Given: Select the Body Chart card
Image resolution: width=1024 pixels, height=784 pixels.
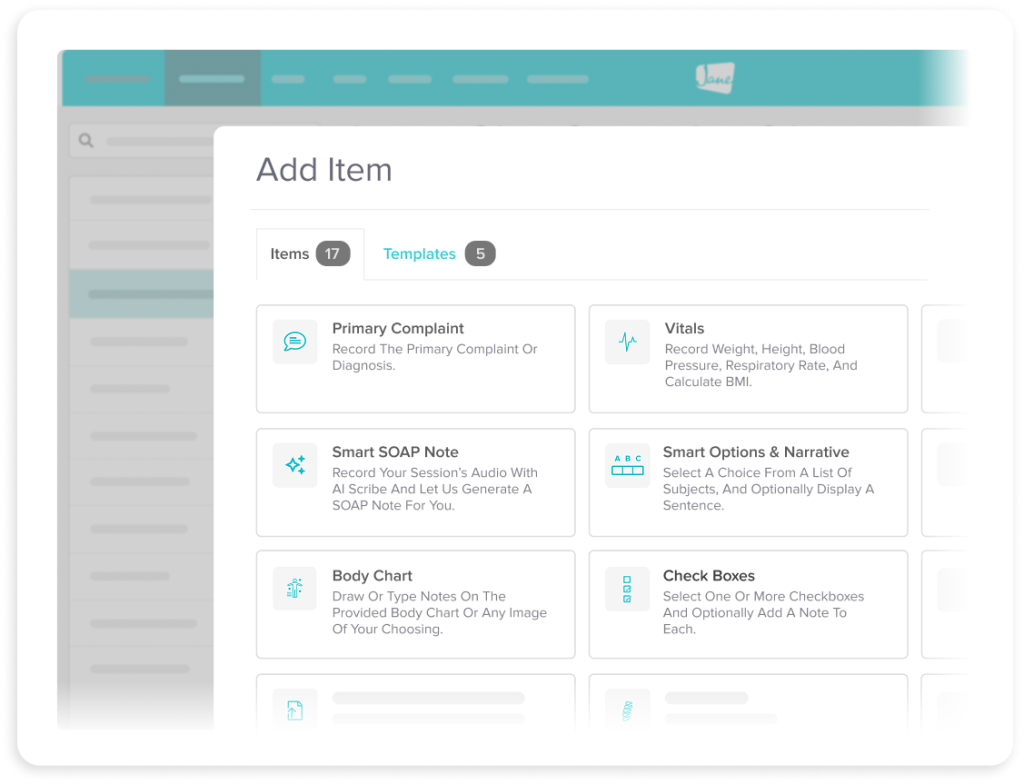Looking at the screenshot, I should (x=416, y=604).
